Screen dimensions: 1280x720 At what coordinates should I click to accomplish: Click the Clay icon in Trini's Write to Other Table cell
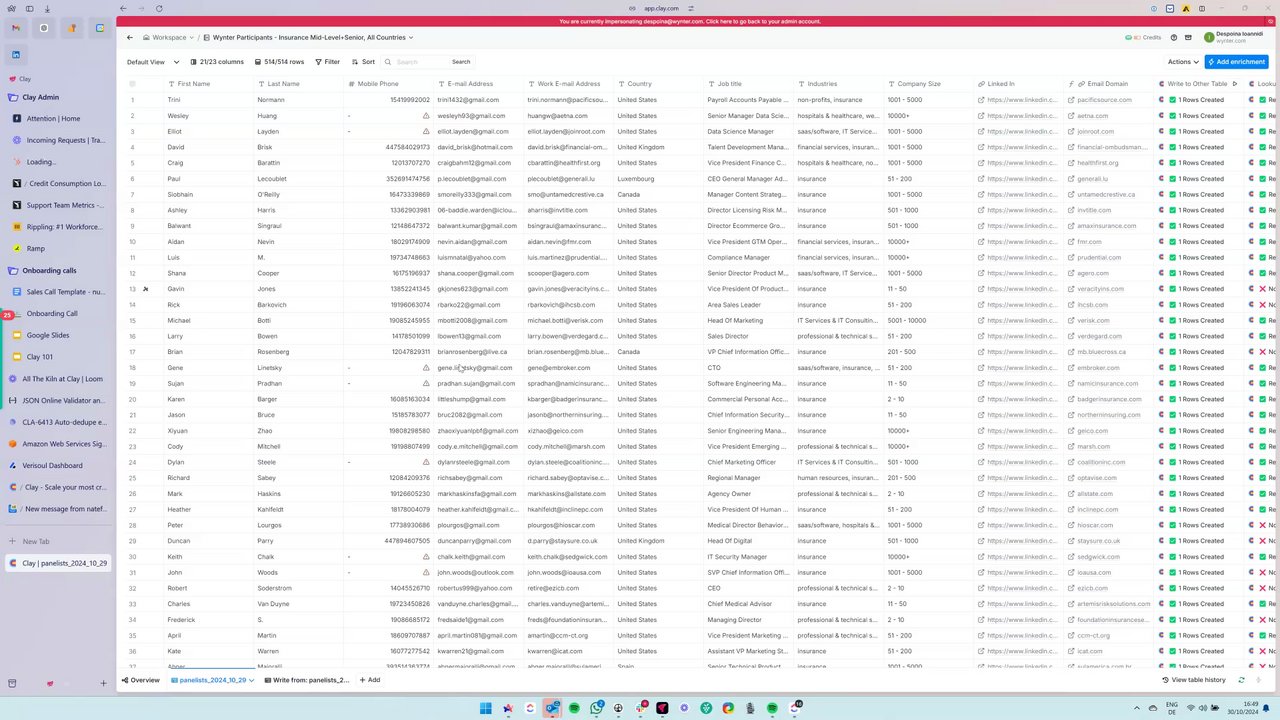[1161, 100]
